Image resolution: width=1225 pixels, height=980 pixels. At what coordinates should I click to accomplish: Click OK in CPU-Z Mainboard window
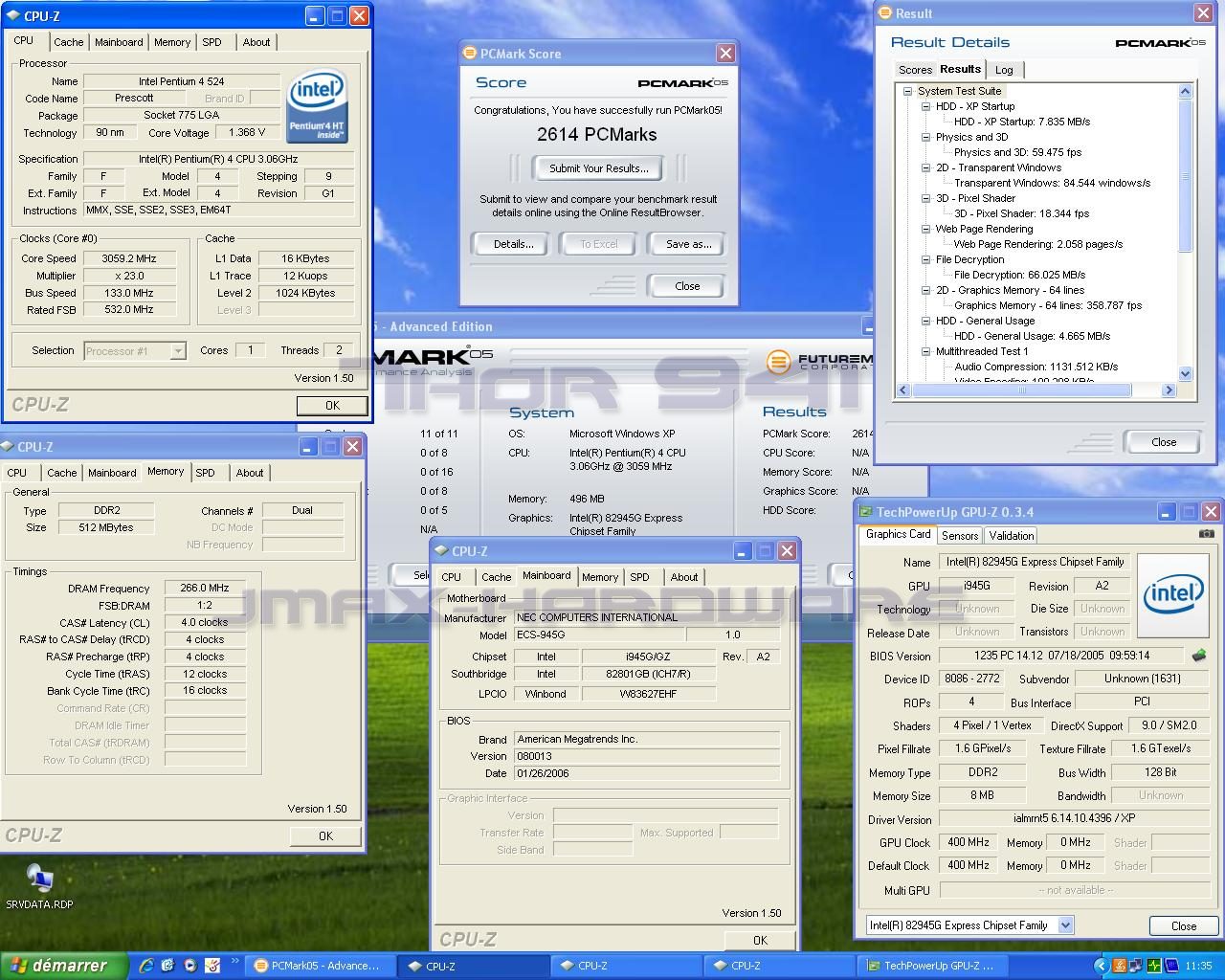click(x=760, y=940)
